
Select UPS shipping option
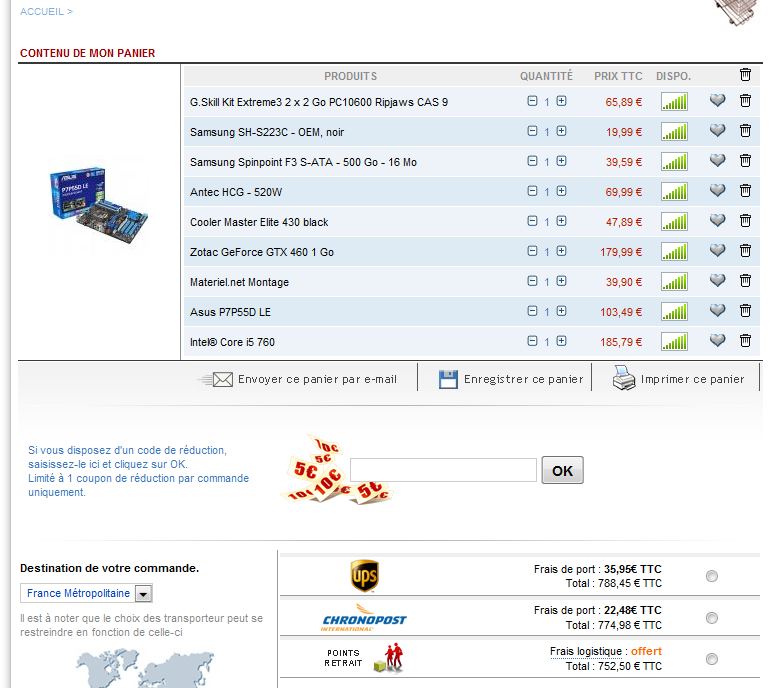711,576
